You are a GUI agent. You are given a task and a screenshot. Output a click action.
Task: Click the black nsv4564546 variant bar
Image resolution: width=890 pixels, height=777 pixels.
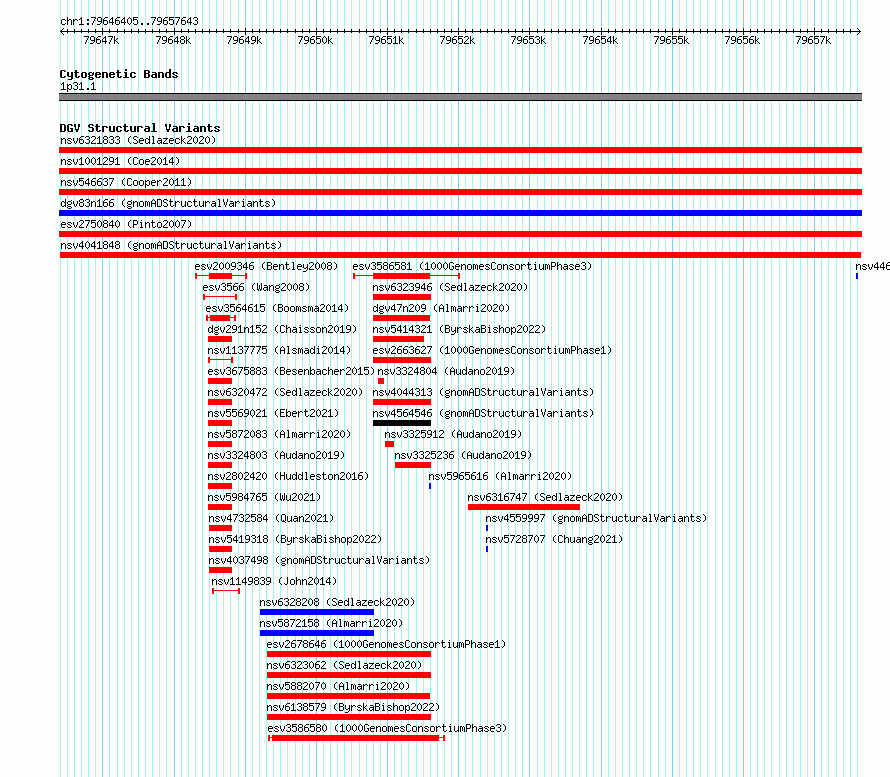[402, 423]
